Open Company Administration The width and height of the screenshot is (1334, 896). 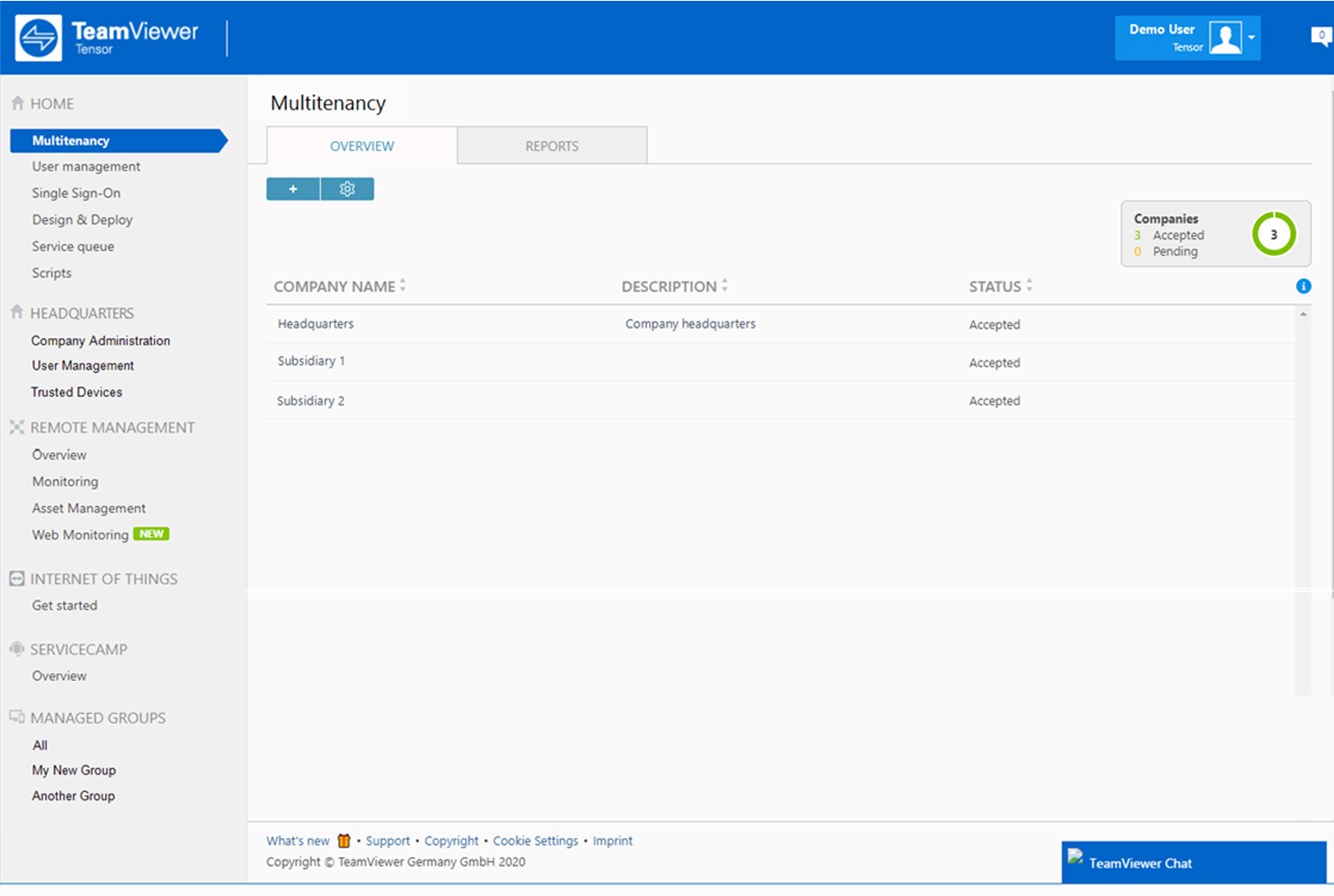pos(101,341)
